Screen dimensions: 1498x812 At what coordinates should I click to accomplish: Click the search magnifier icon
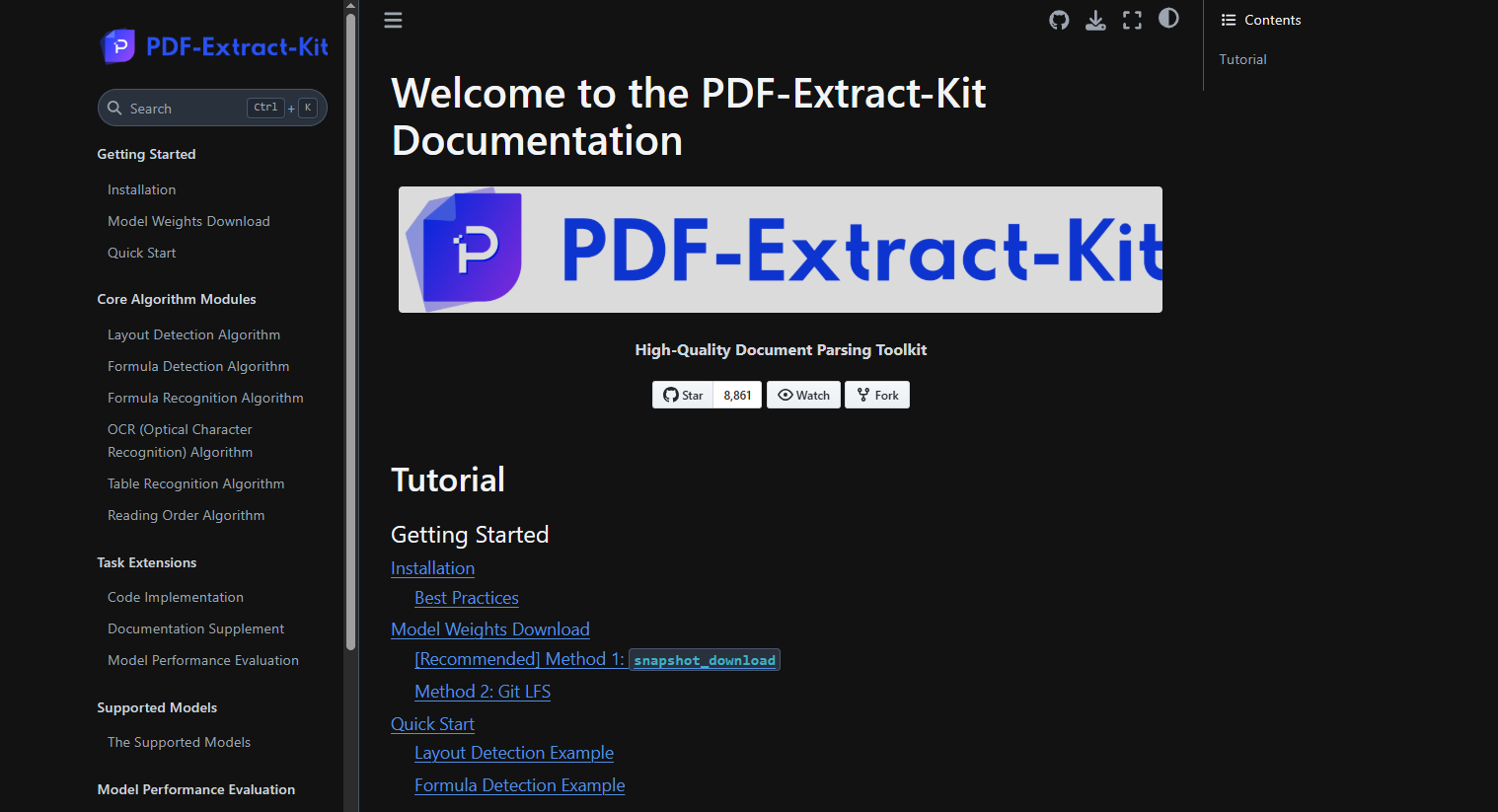(114, 108)
